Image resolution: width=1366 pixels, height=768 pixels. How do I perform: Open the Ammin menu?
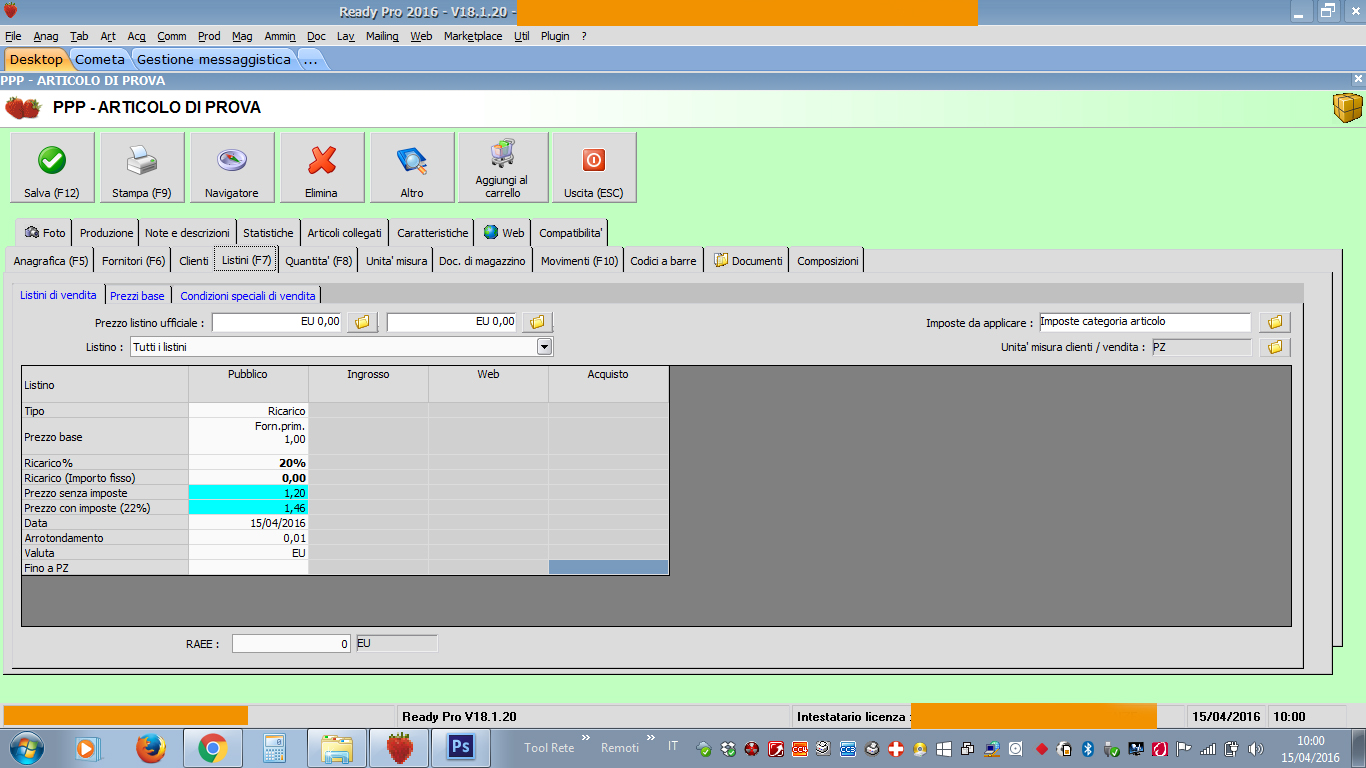(x=280, y=36)
